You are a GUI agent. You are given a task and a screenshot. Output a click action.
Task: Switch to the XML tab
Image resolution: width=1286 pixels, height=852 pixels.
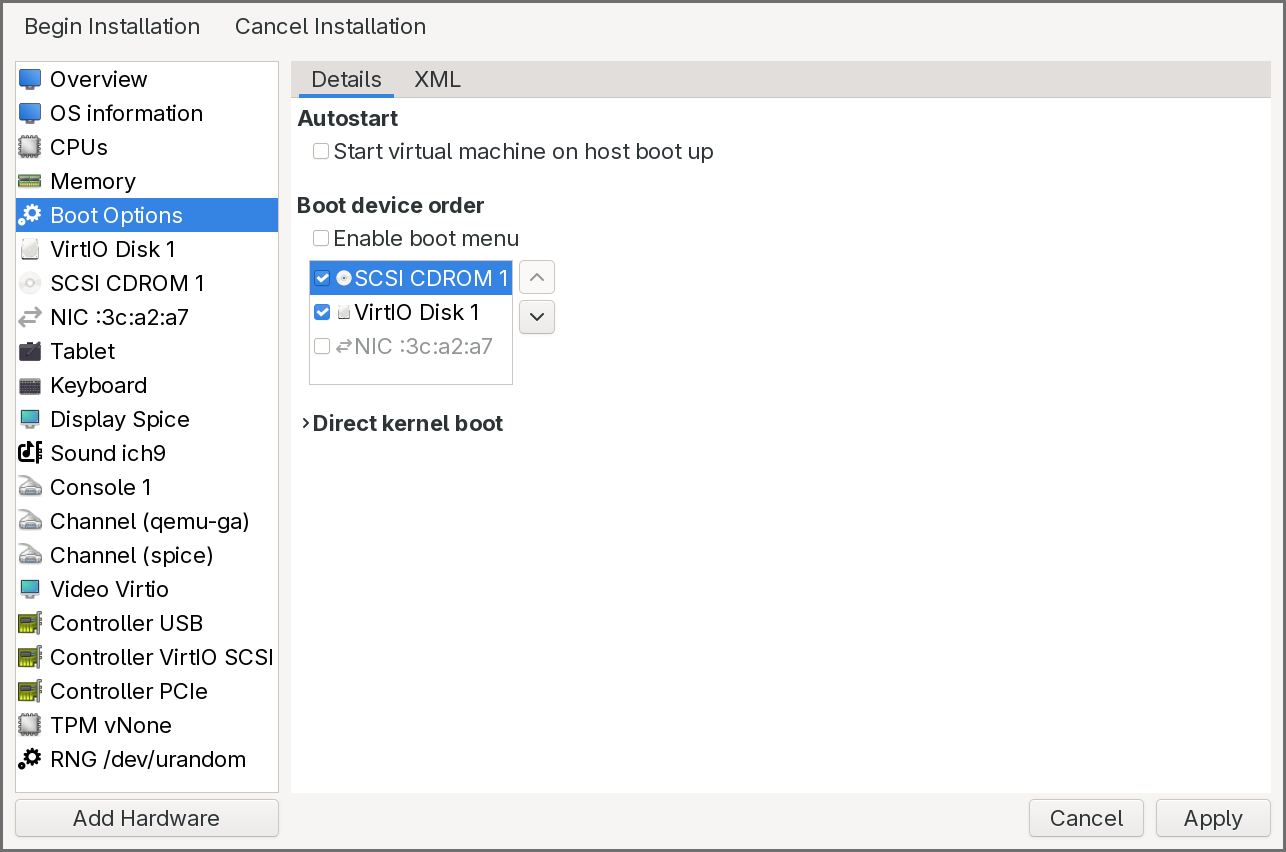[x=437, y=80]
